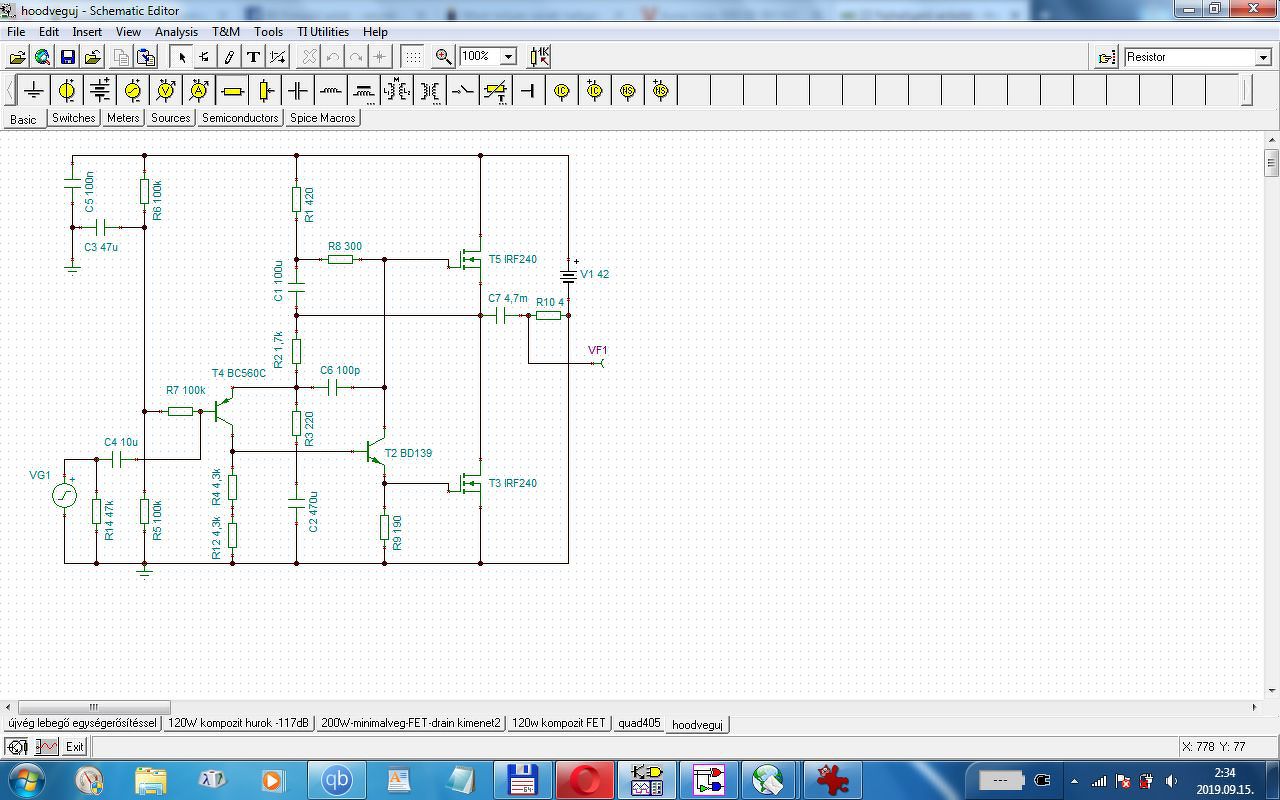Activate the selection arrow pointer mode
This screenshot has width=1280, height=800.
[x=182, y=57]
